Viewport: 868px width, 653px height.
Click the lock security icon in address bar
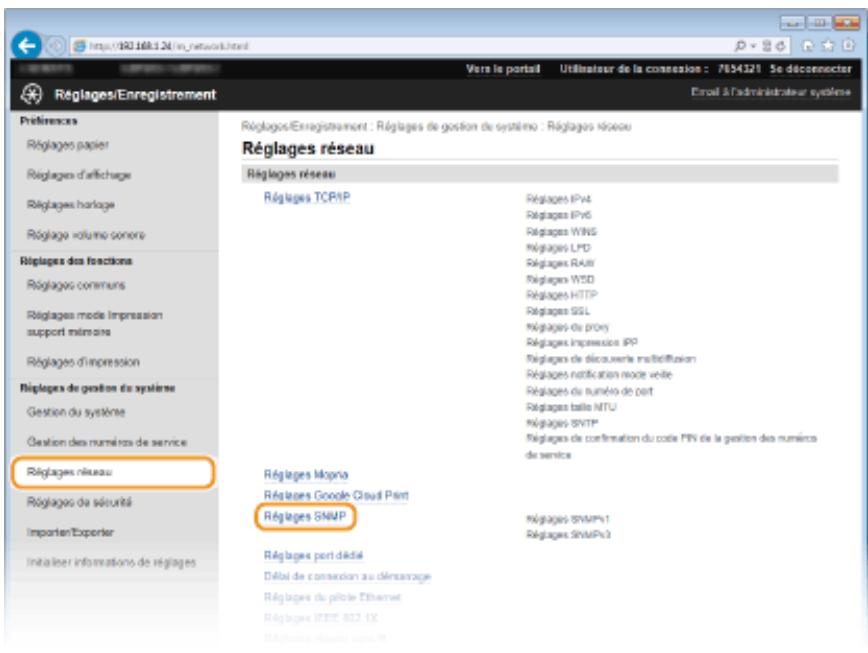point(767,46)
